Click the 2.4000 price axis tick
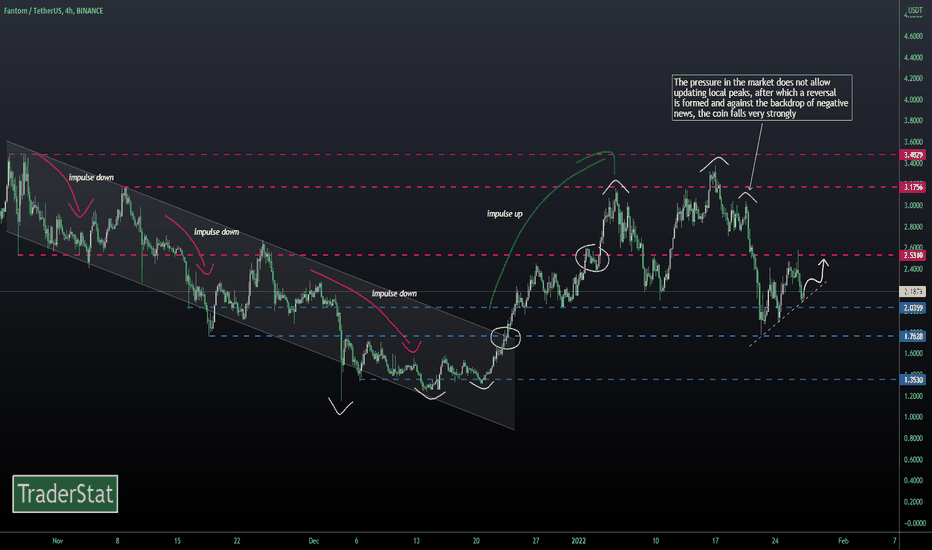Screen dimensions: 932x550 coord(914,269)
